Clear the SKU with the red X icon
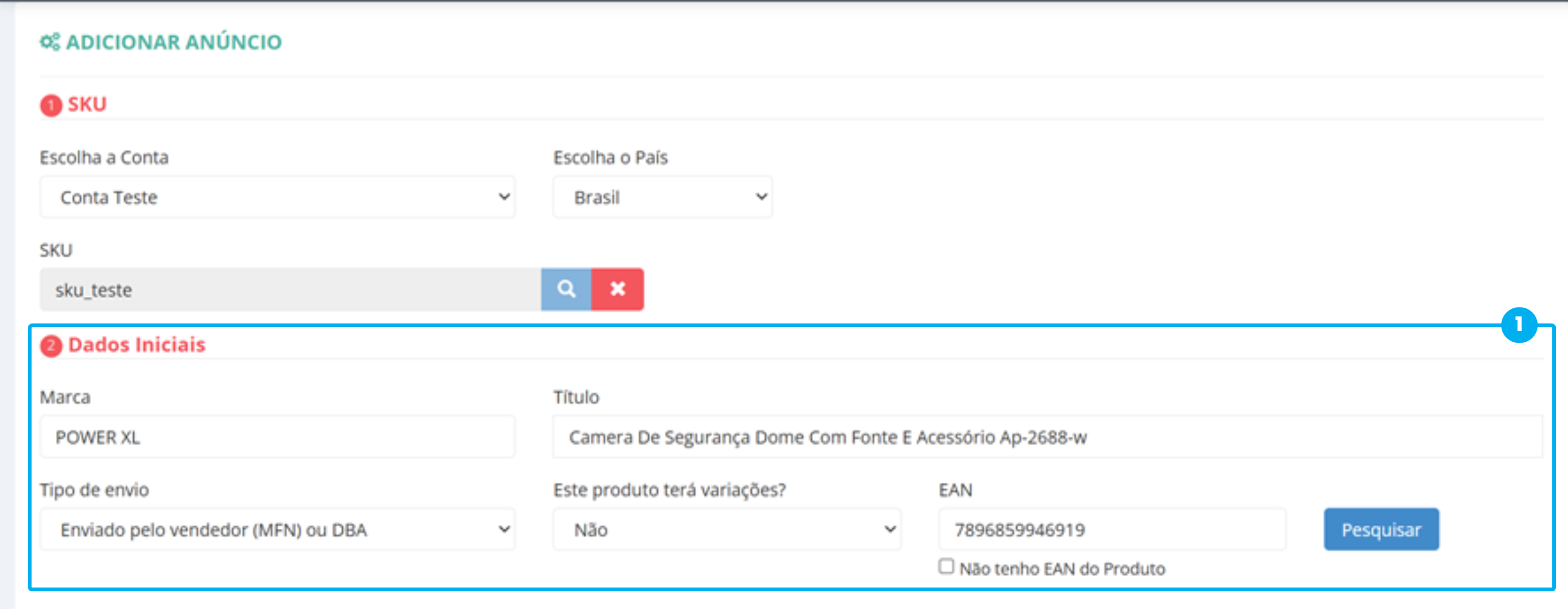 (617, 289)
